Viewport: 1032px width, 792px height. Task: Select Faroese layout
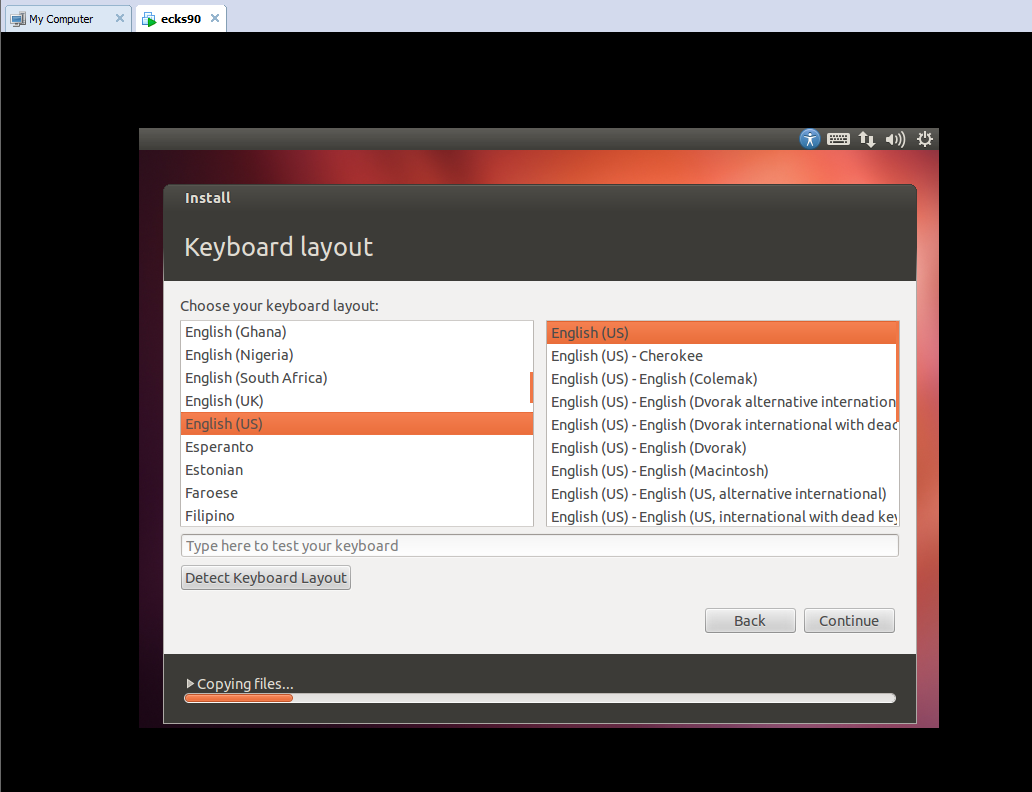357,493
